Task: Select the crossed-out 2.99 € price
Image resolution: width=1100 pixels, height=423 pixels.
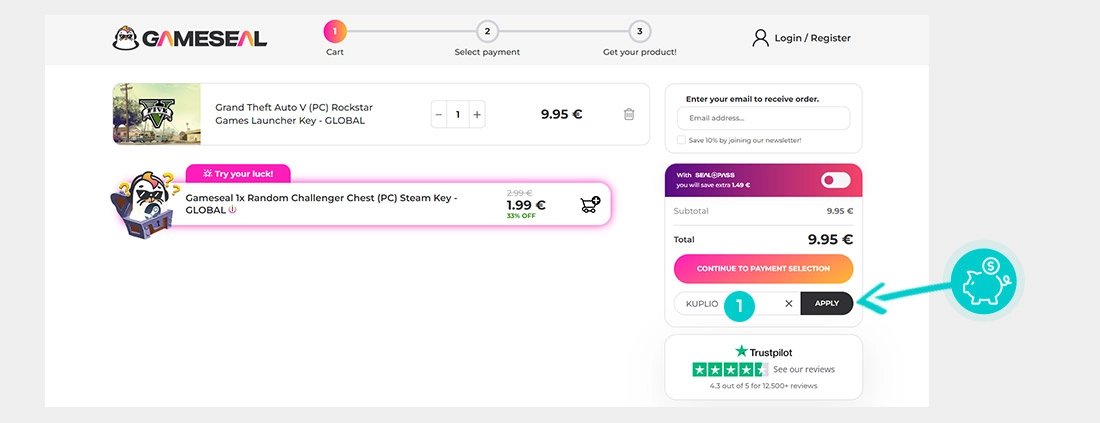Action: point(519,193)
